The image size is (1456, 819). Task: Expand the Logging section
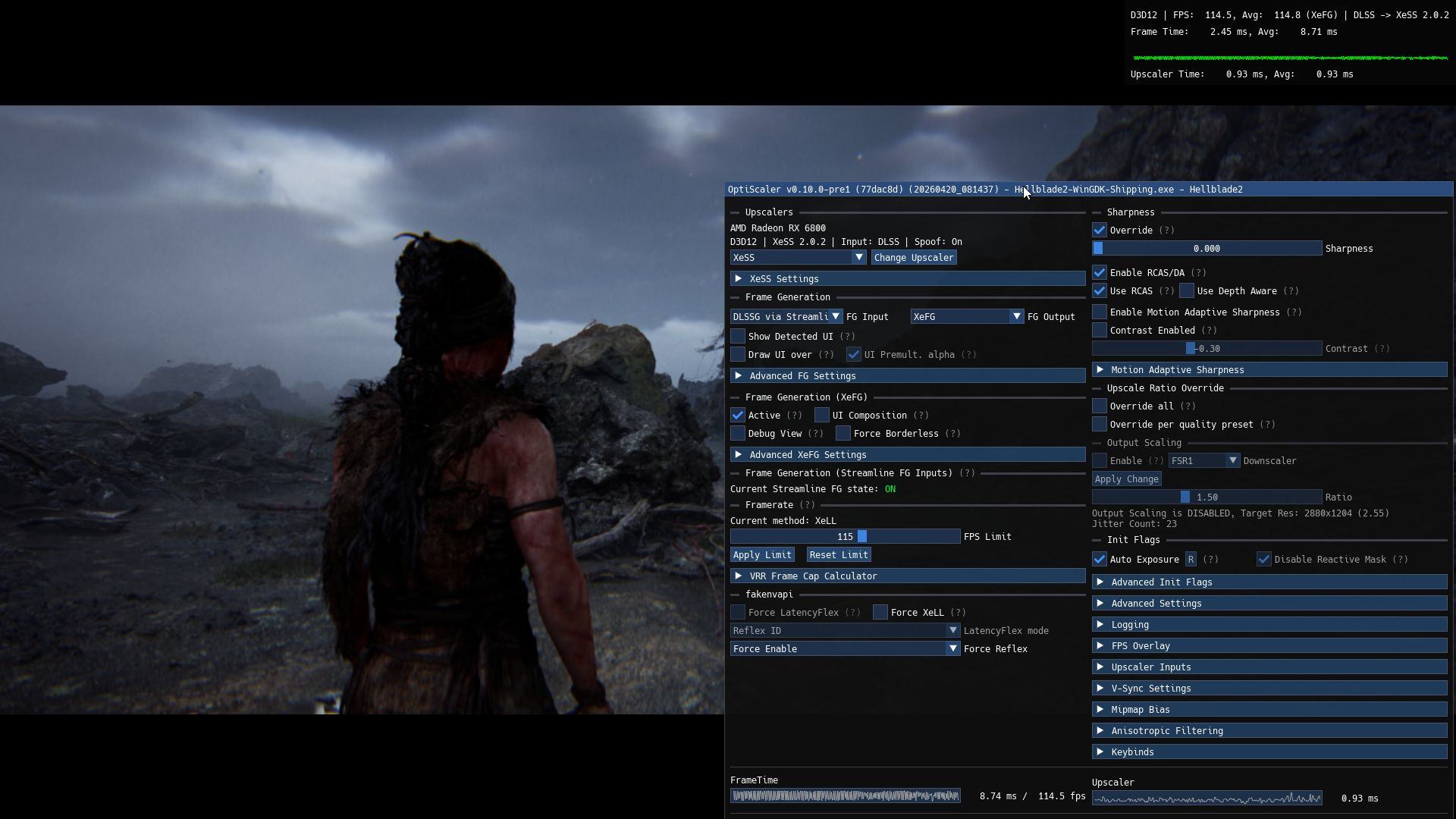(x=1269, y=625)
